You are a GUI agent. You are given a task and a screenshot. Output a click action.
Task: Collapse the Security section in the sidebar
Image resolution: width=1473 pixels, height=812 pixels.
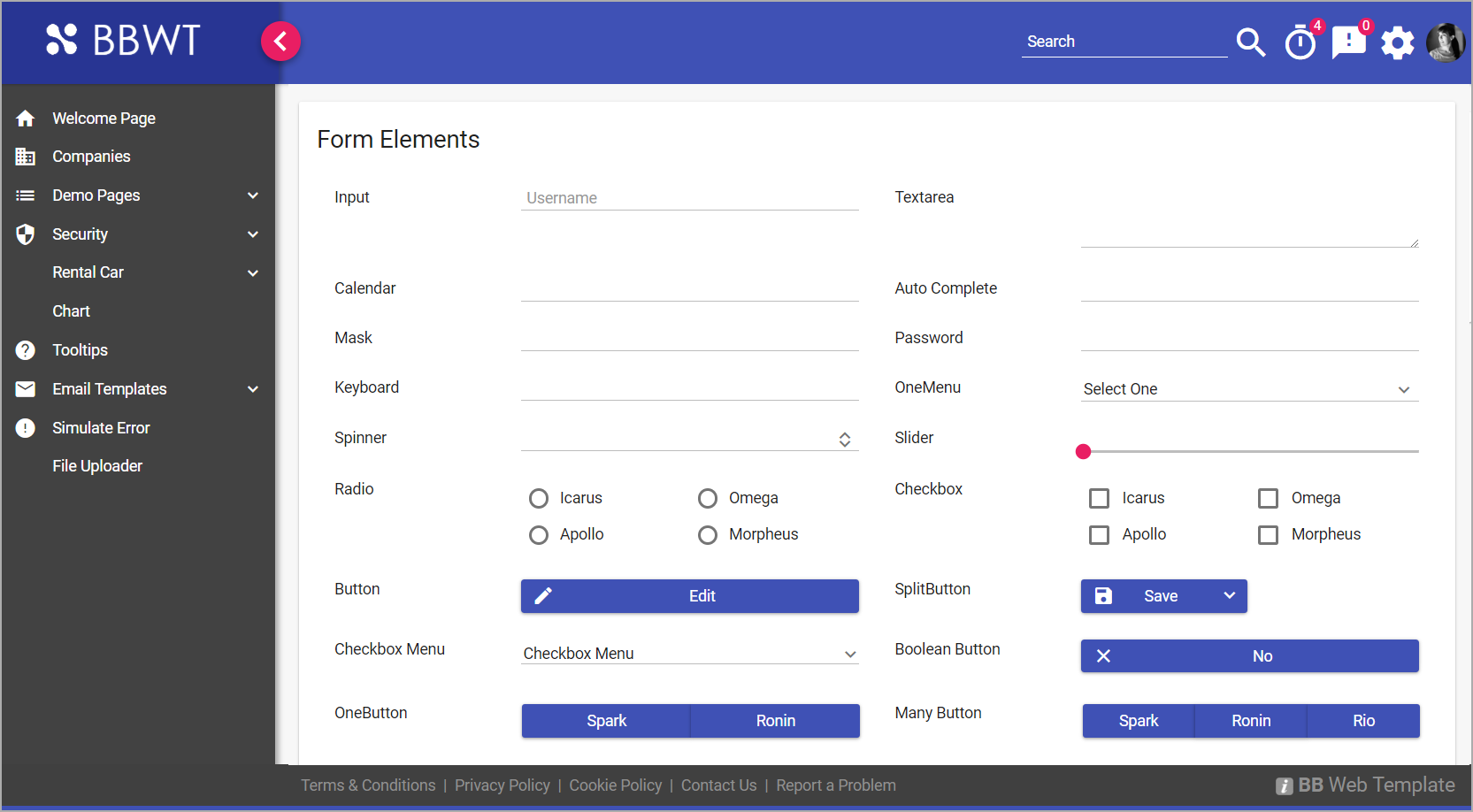click(x=253, y=234)
